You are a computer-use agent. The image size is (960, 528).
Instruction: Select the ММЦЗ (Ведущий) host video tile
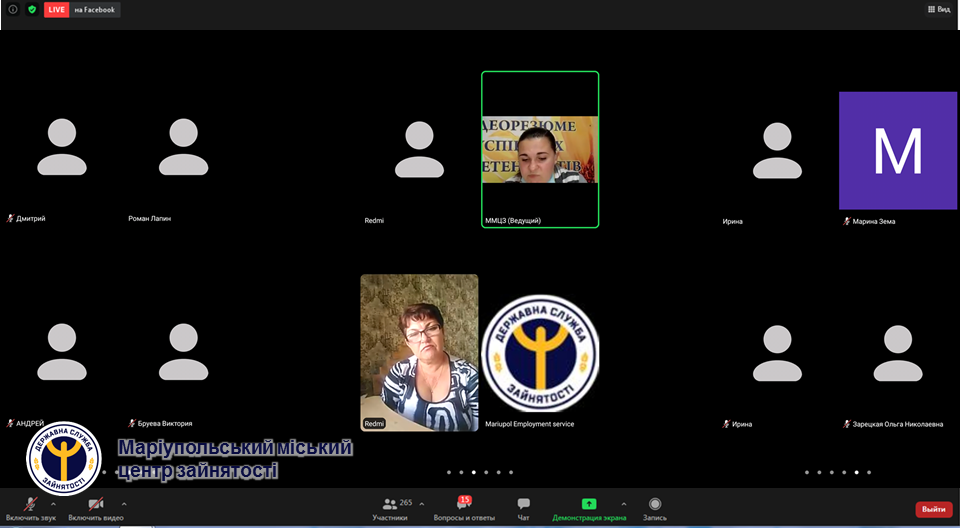coord(540,149)
